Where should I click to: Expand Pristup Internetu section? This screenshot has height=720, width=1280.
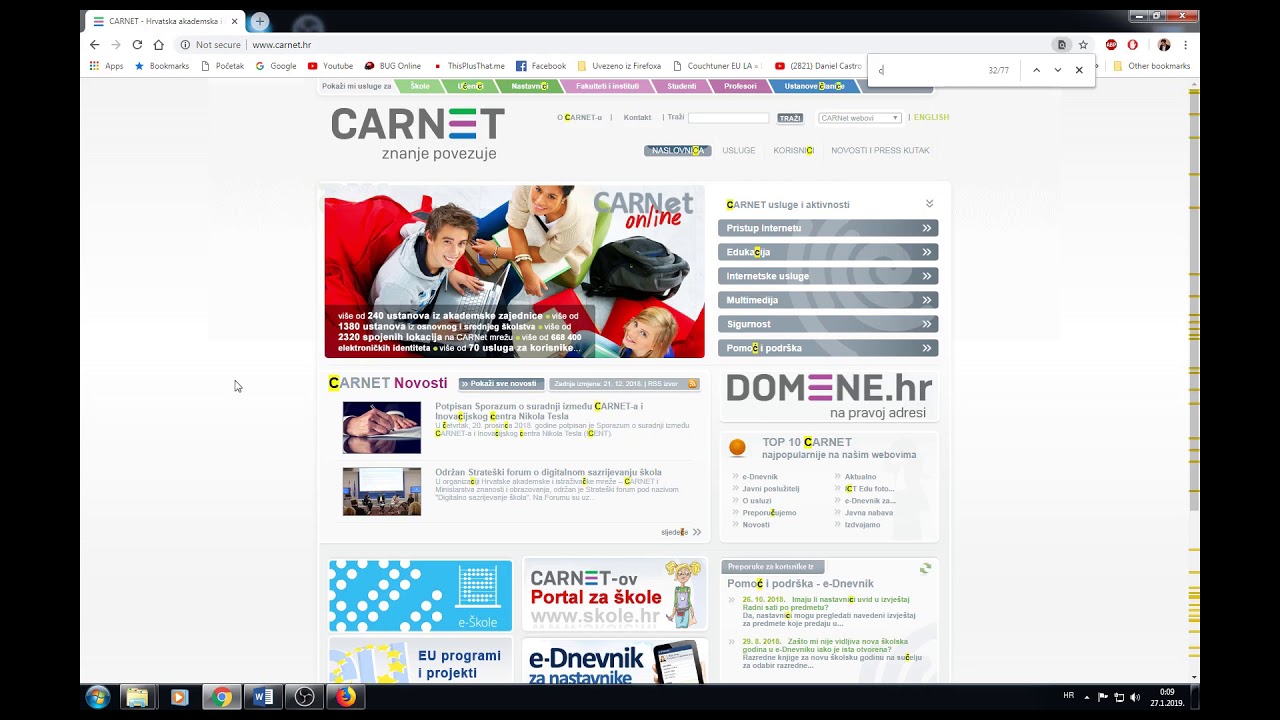coord(828,228)
